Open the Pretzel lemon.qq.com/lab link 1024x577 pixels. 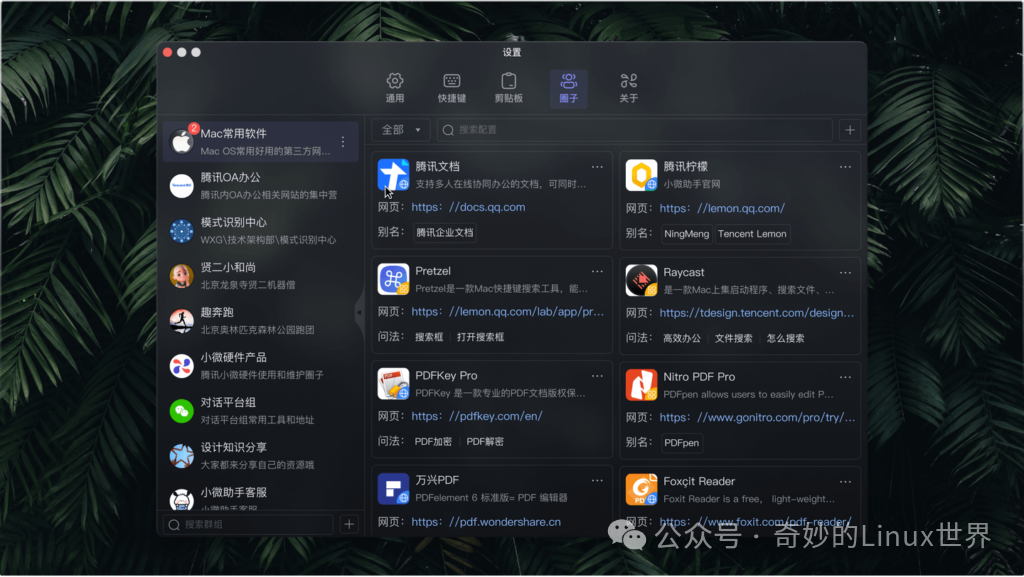[507, 311]
